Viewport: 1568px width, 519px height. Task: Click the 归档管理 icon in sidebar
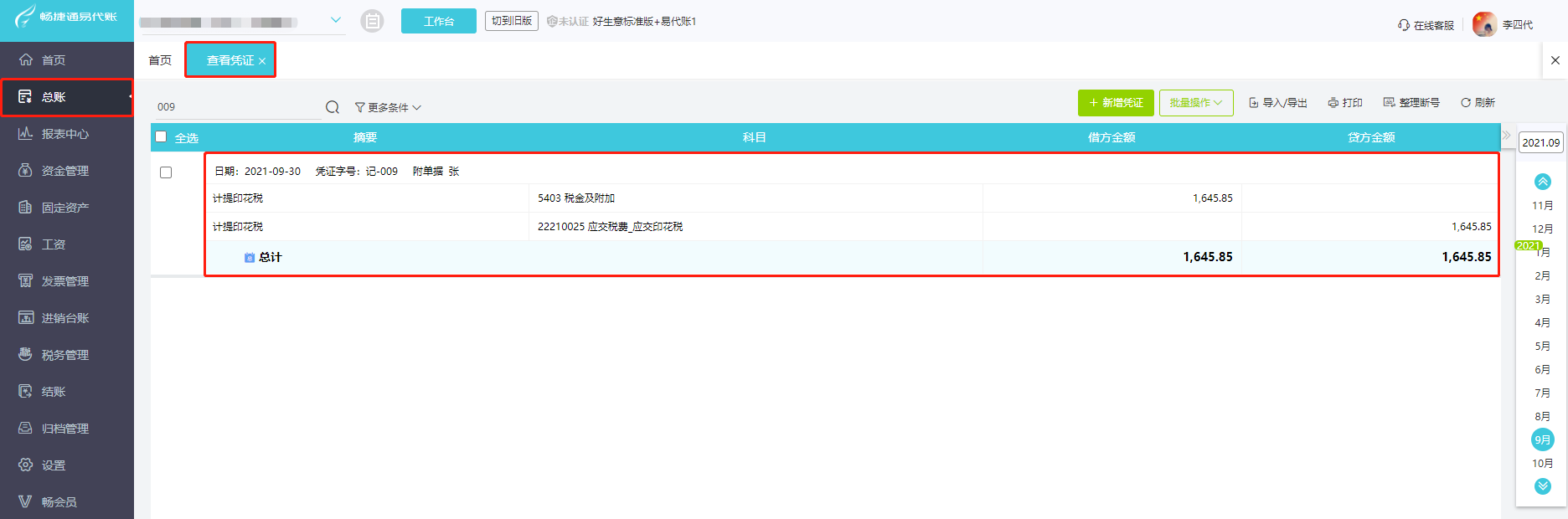tap(26, 428)
